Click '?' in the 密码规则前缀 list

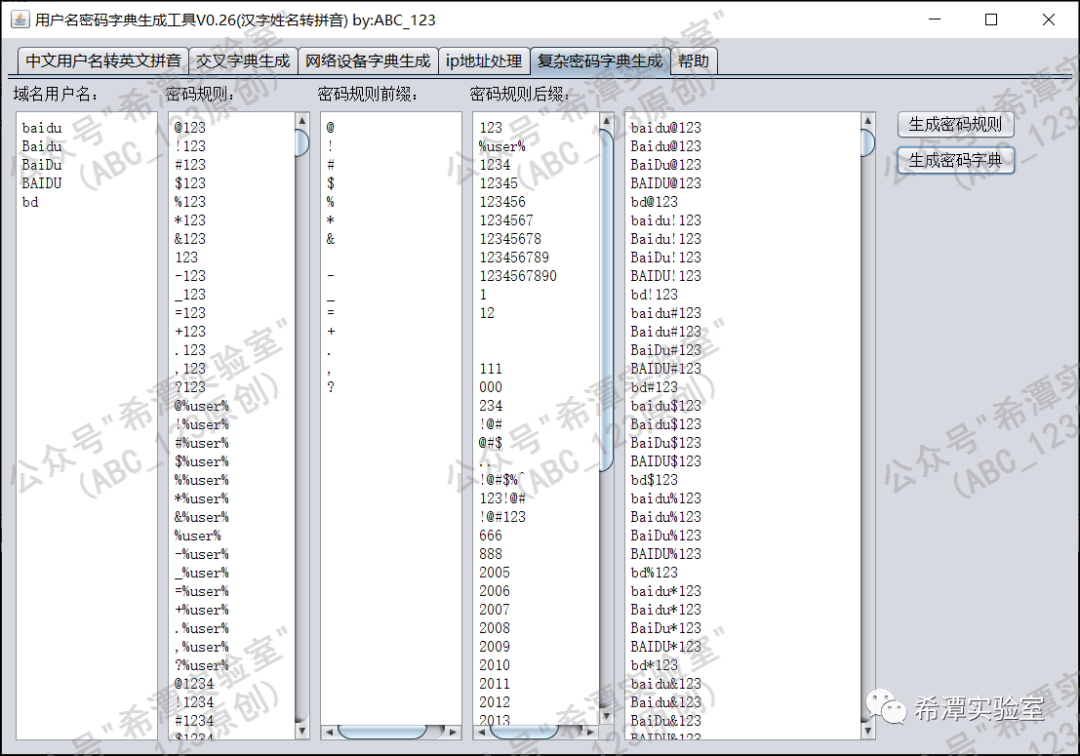(x=331, y=388)
